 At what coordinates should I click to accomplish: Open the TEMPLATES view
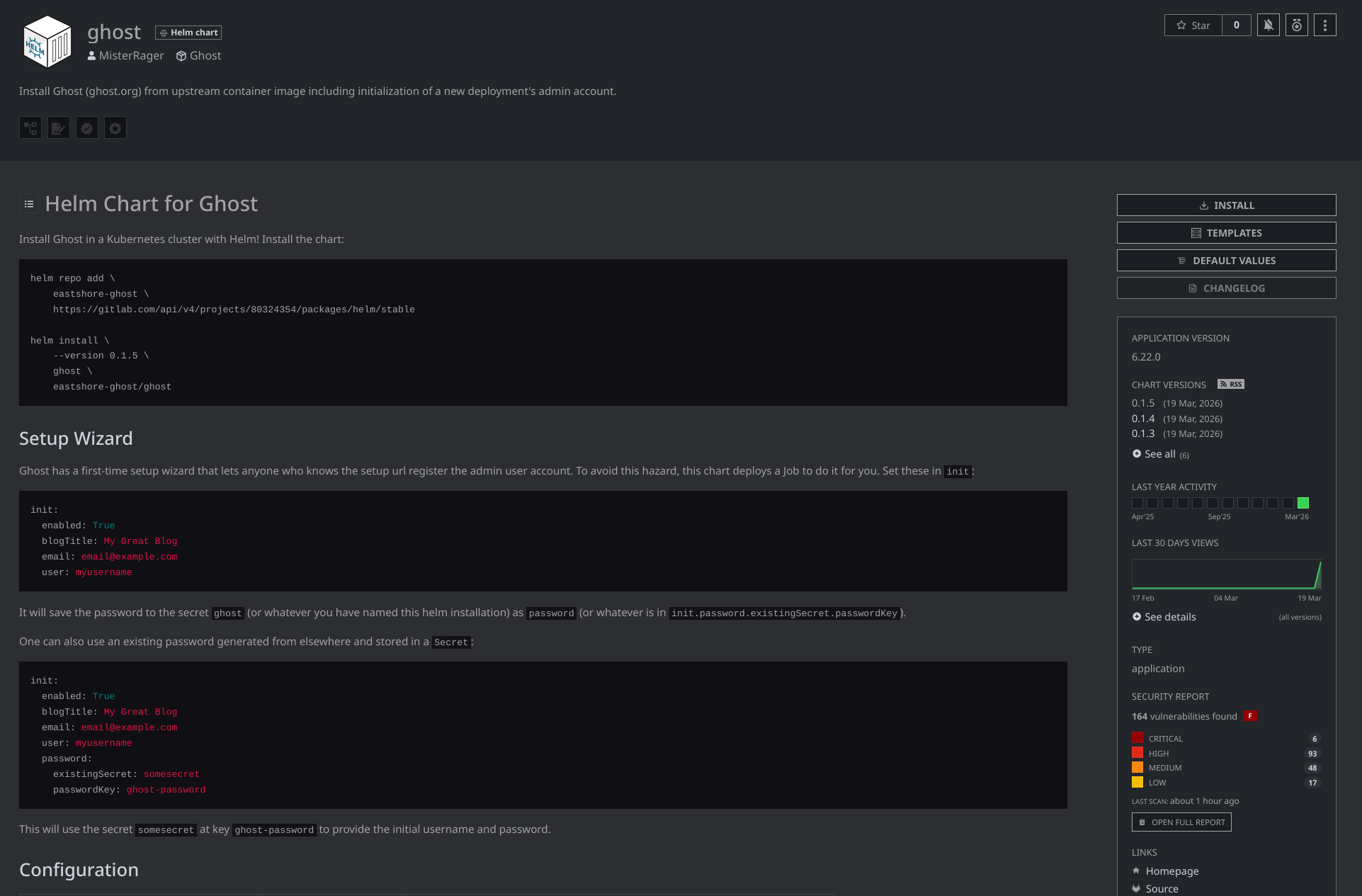(x=1226, y=233)
